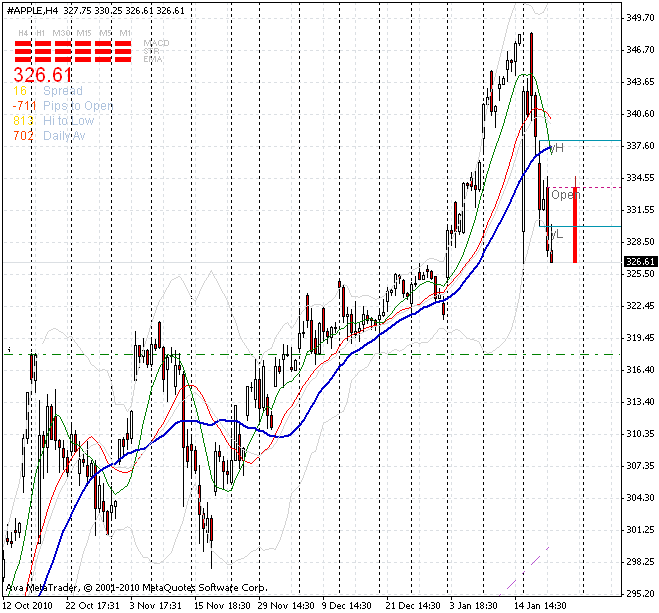
Task: Click the 14 Jan 14:30 date label
Action: (540, 606)
